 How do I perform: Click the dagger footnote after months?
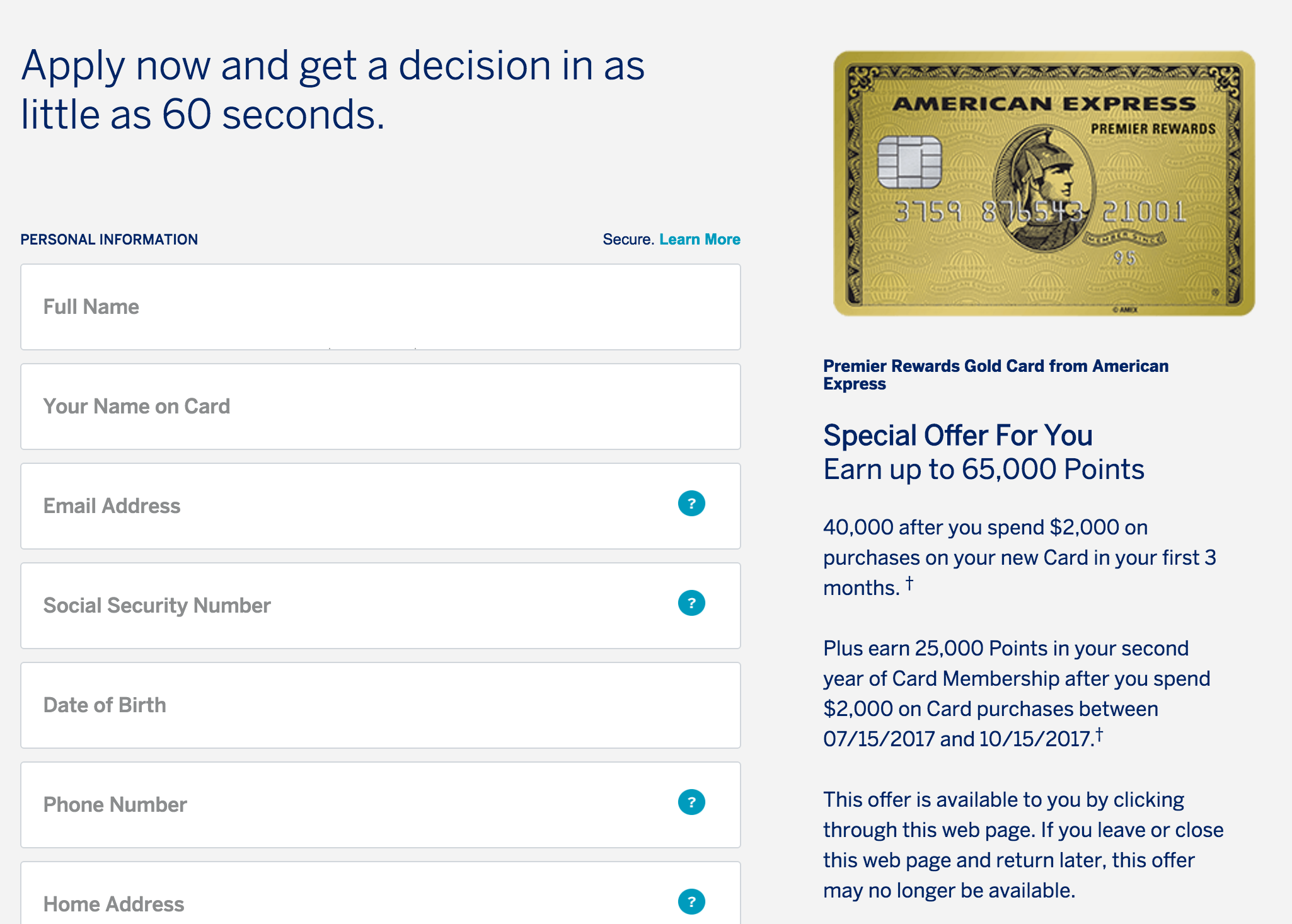(x=909, y=583)
